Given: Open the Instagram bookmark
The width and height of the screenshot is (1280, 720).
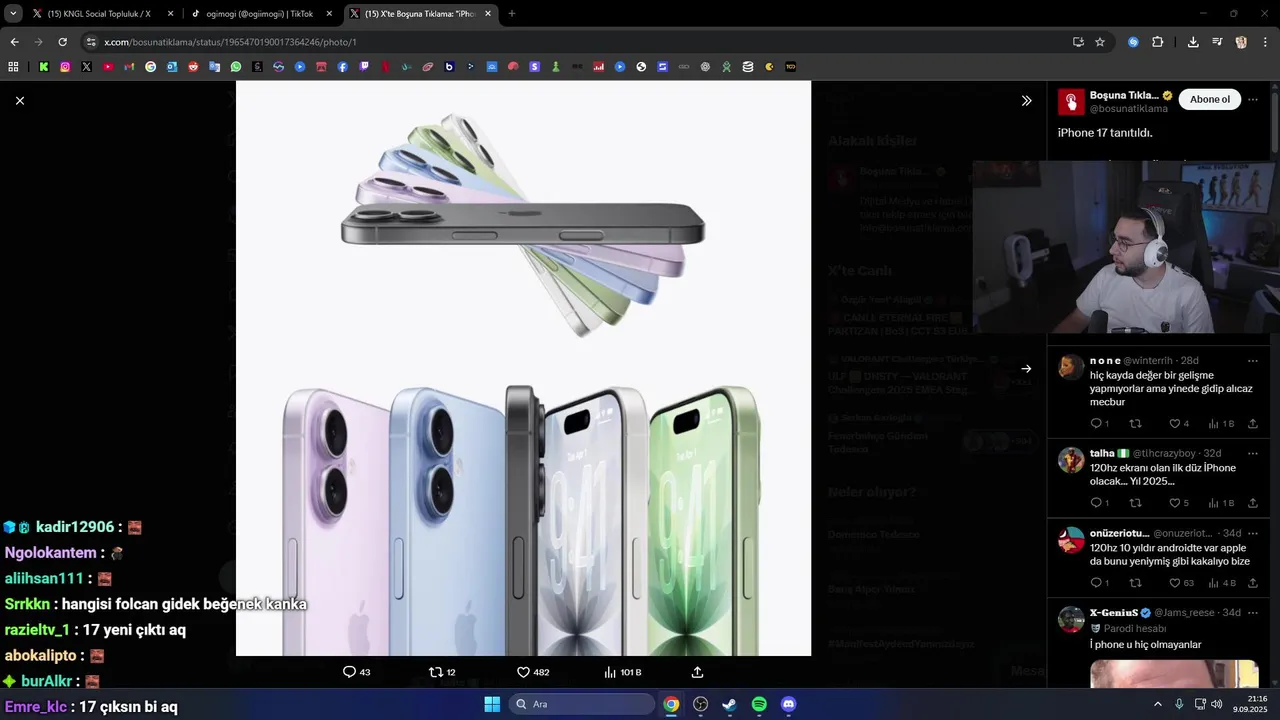Looking at the screenshot, I should (x=65, y=67).
